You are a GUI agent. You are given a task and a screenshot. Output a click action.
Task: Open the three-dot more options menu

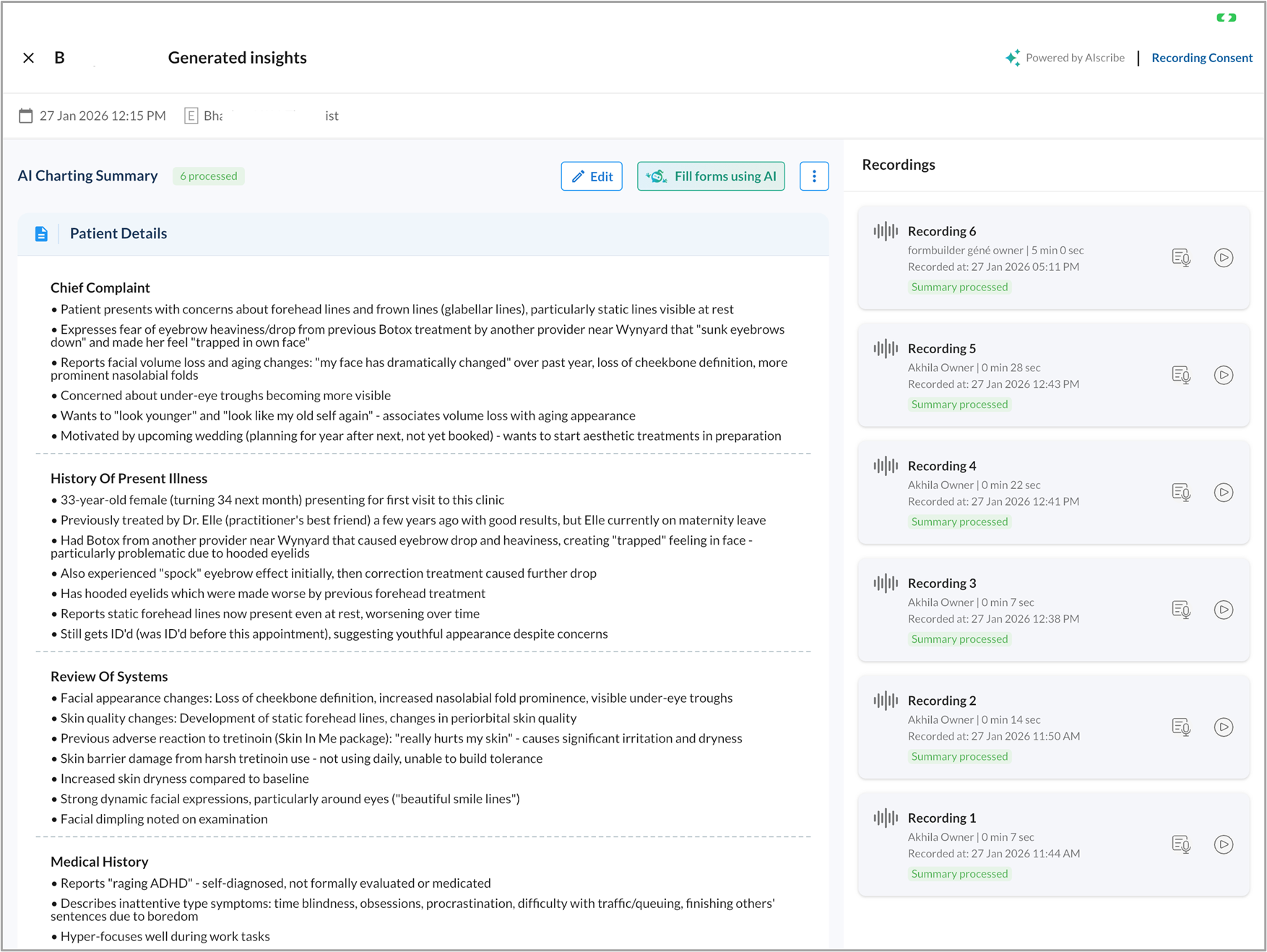click(814, 176)
